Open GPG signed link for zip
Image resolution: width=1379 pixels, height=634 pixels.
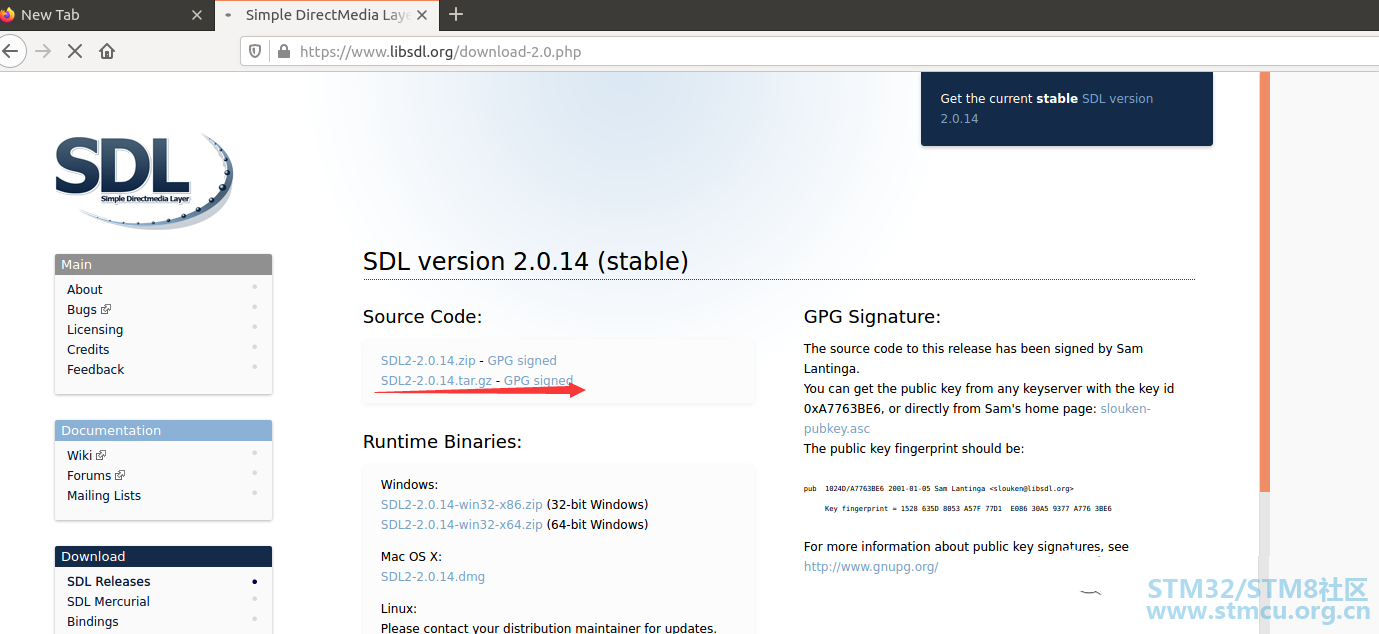522,360
